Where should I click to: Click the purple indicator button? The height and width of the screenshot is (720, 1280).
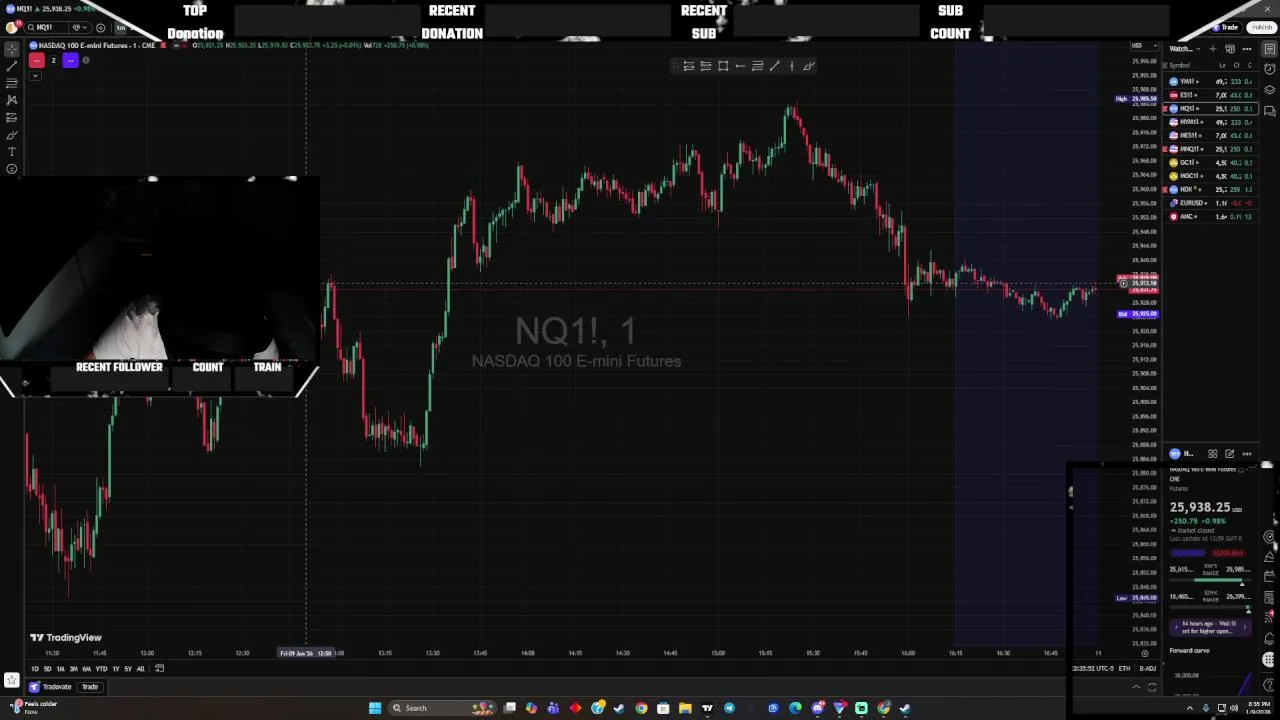70,60
